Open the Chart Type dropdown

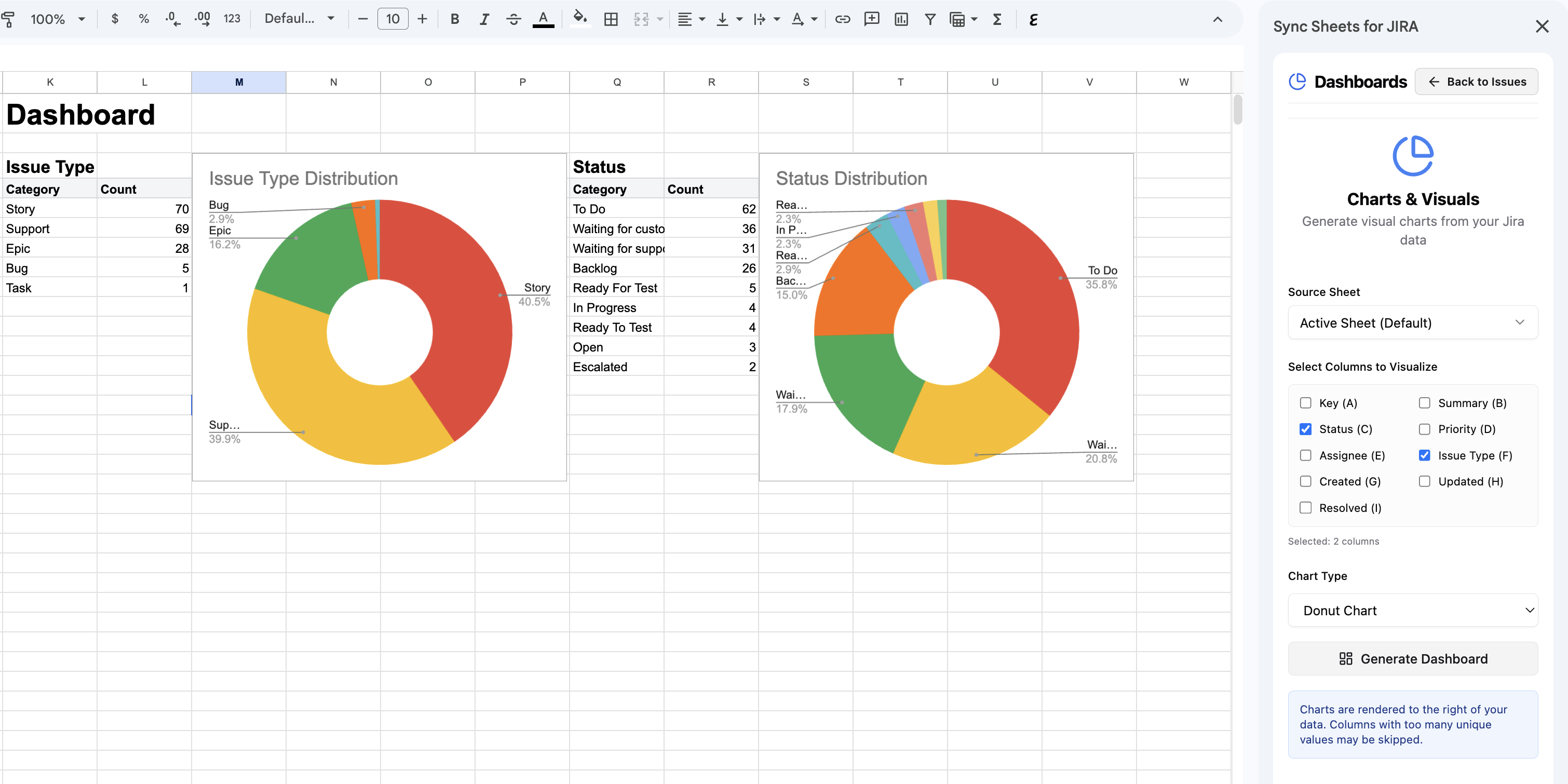(1413, 611)
